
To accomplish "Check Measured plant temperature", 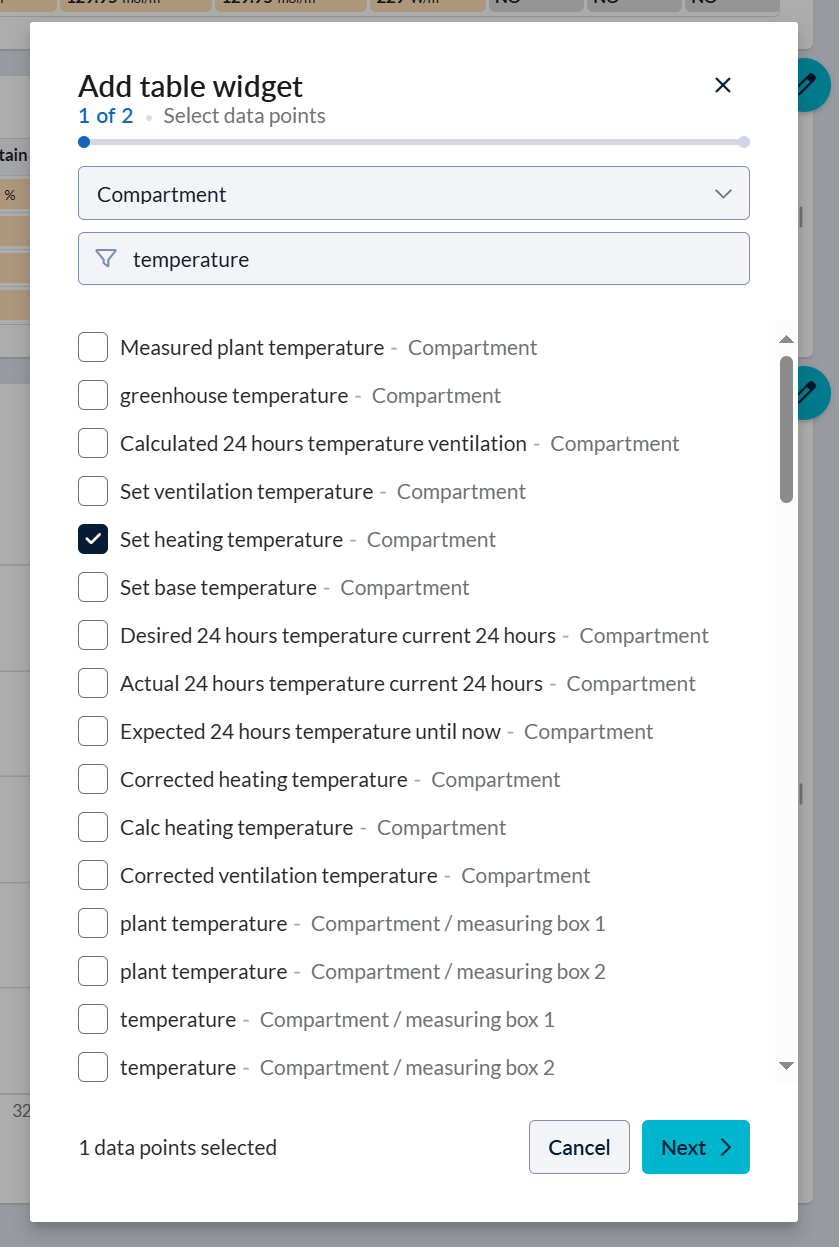I will pyautogui.click(x=92, y=347).
